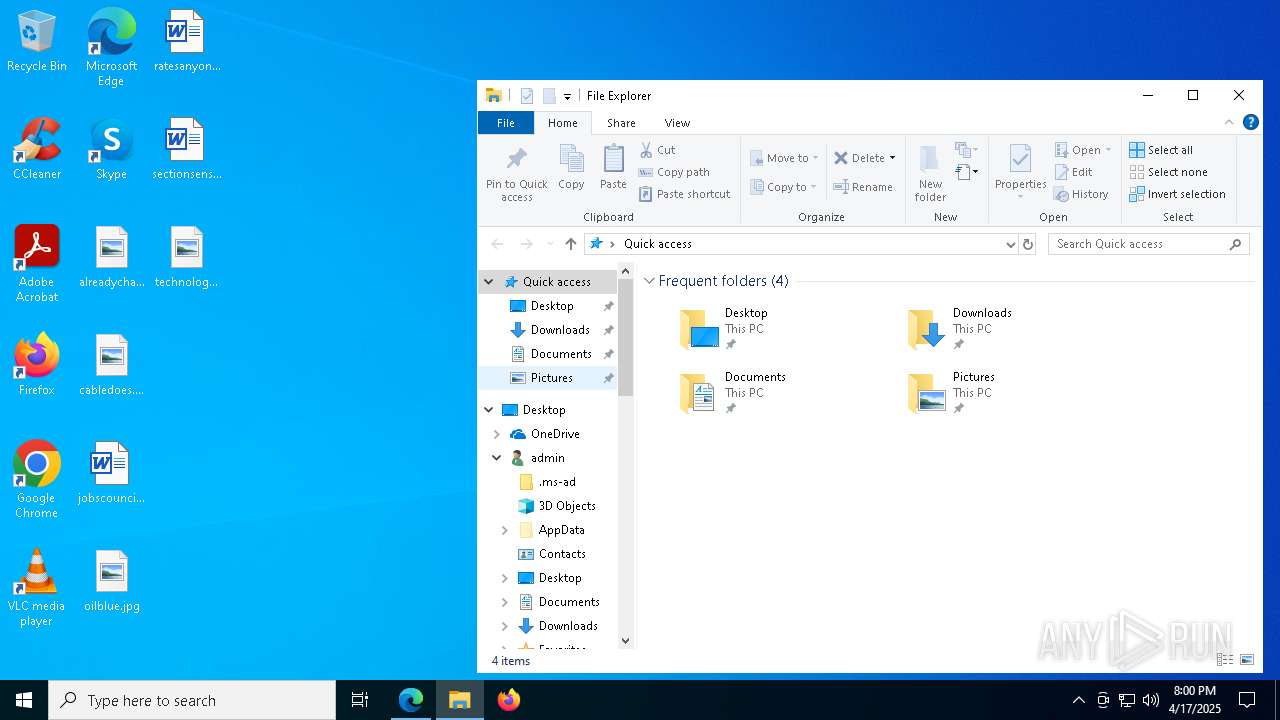Click Select all command
The image size is (1280, 720).
coord(1161,150)
